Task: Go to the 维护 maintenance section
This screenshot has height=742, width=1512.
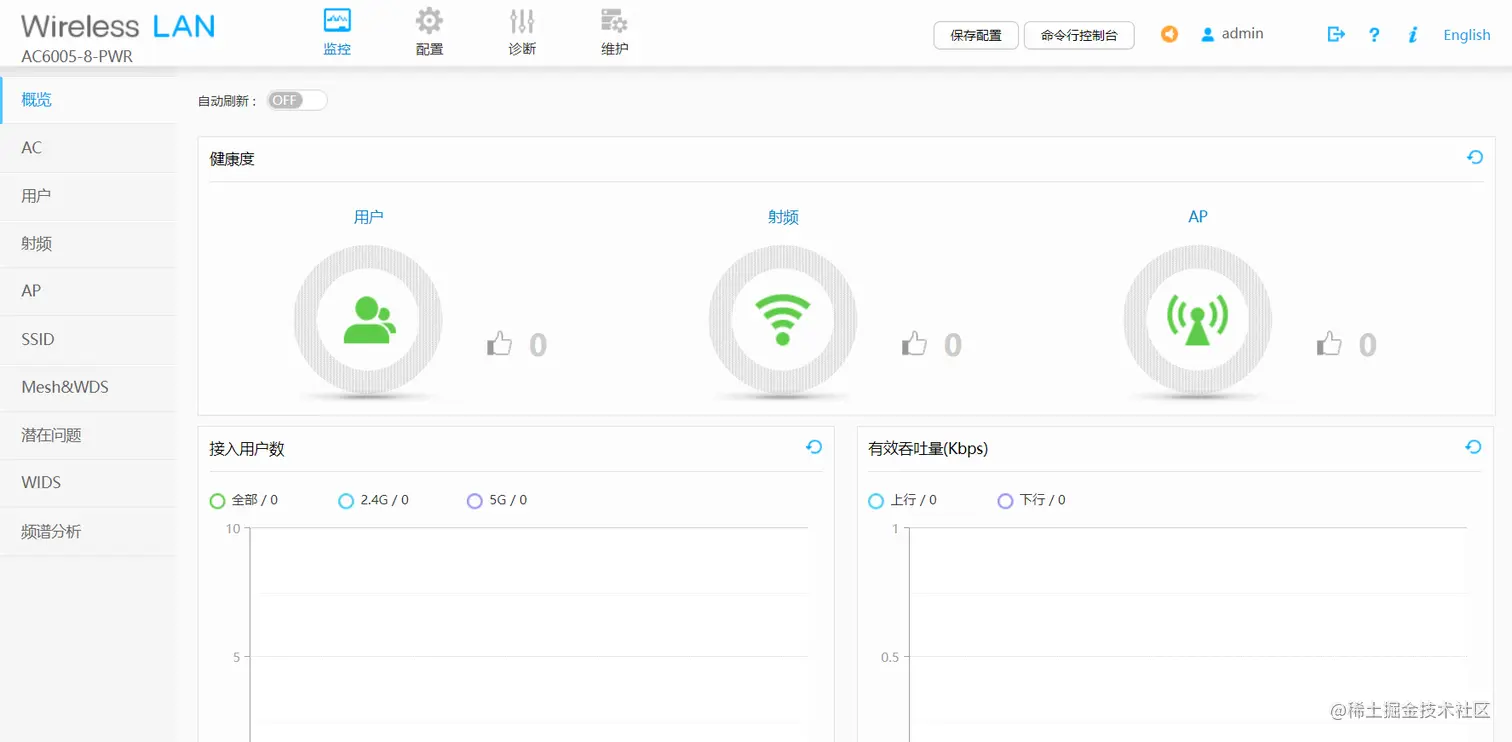Action: pos(613,30)
